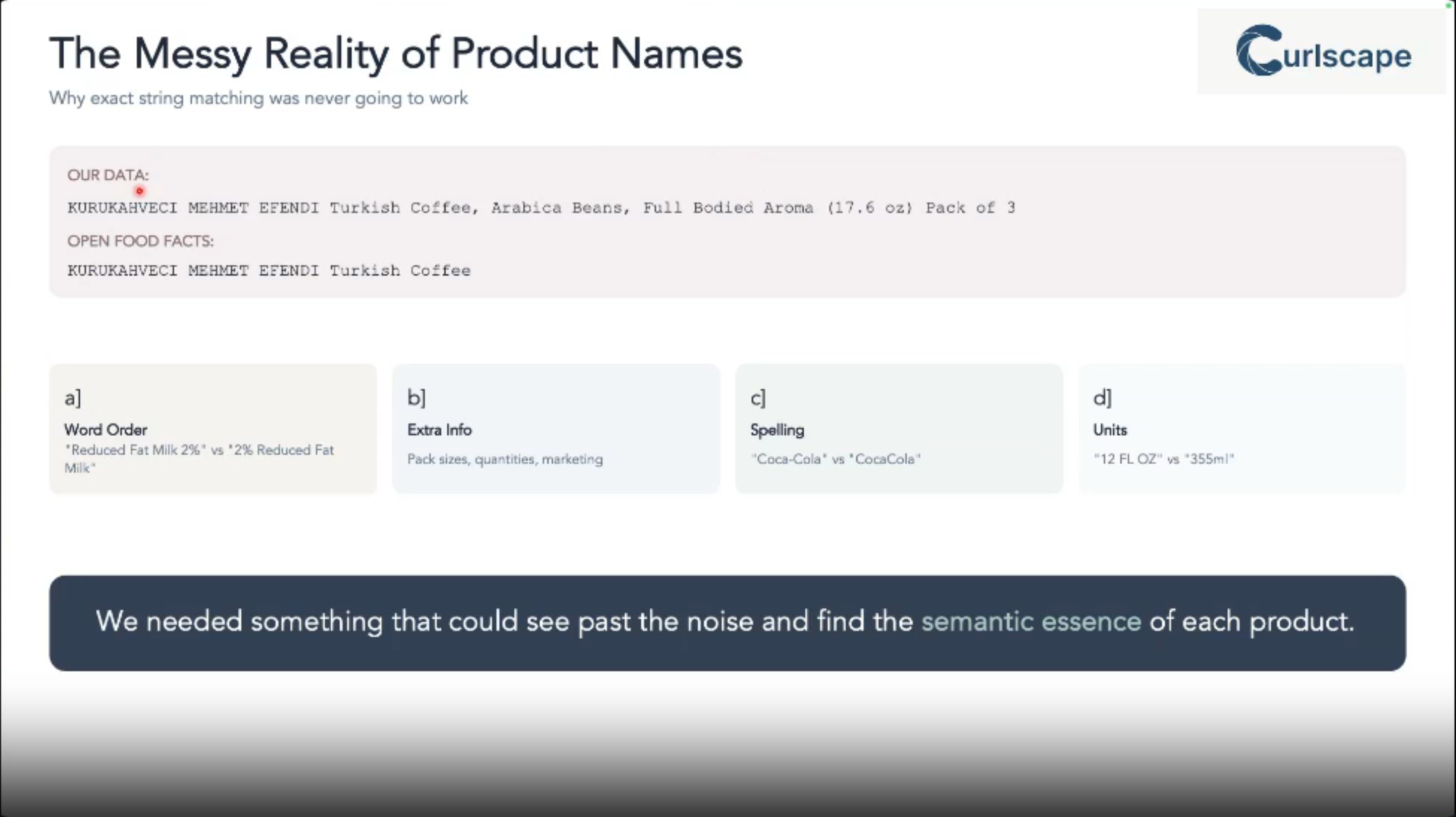
Task: Select the KURUKAHVECI MEHMET EFENDI product line
Action: tap(542, 207)
